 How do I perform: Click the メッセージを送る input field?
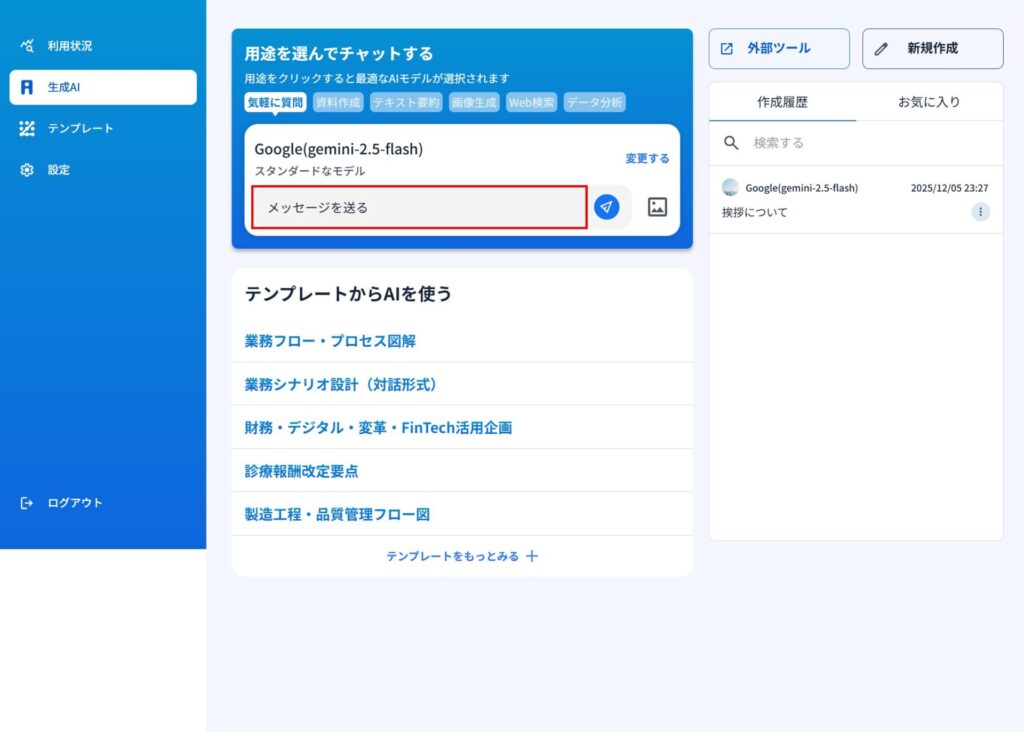tap(419, 208)
